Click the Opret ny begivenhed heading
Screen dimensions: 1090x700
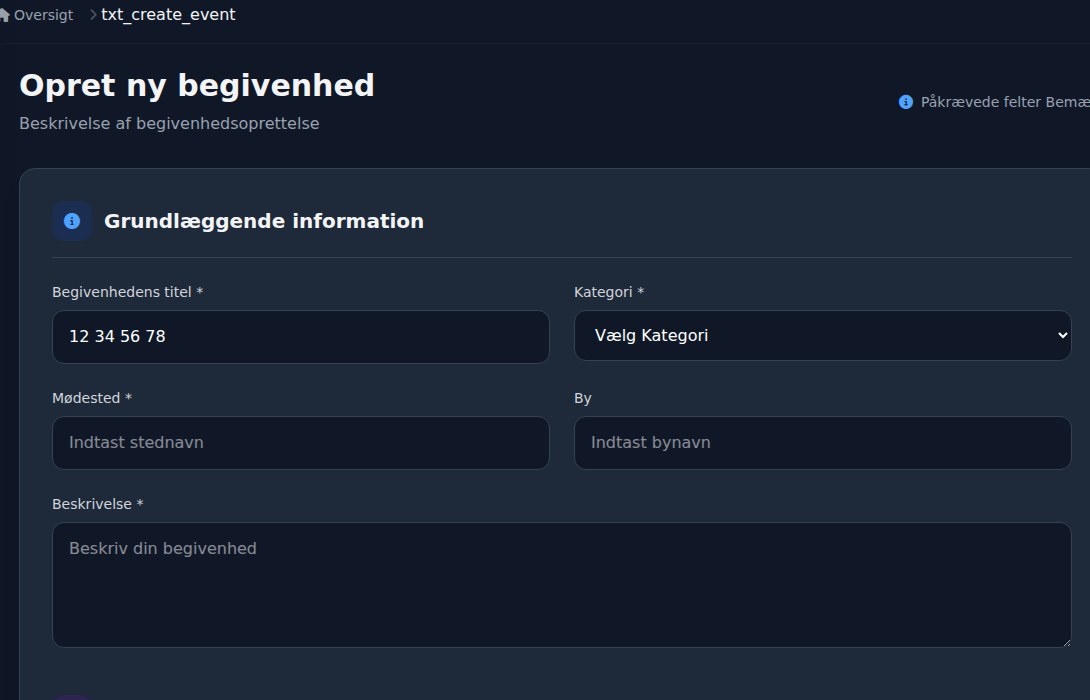tap(197, 86)
